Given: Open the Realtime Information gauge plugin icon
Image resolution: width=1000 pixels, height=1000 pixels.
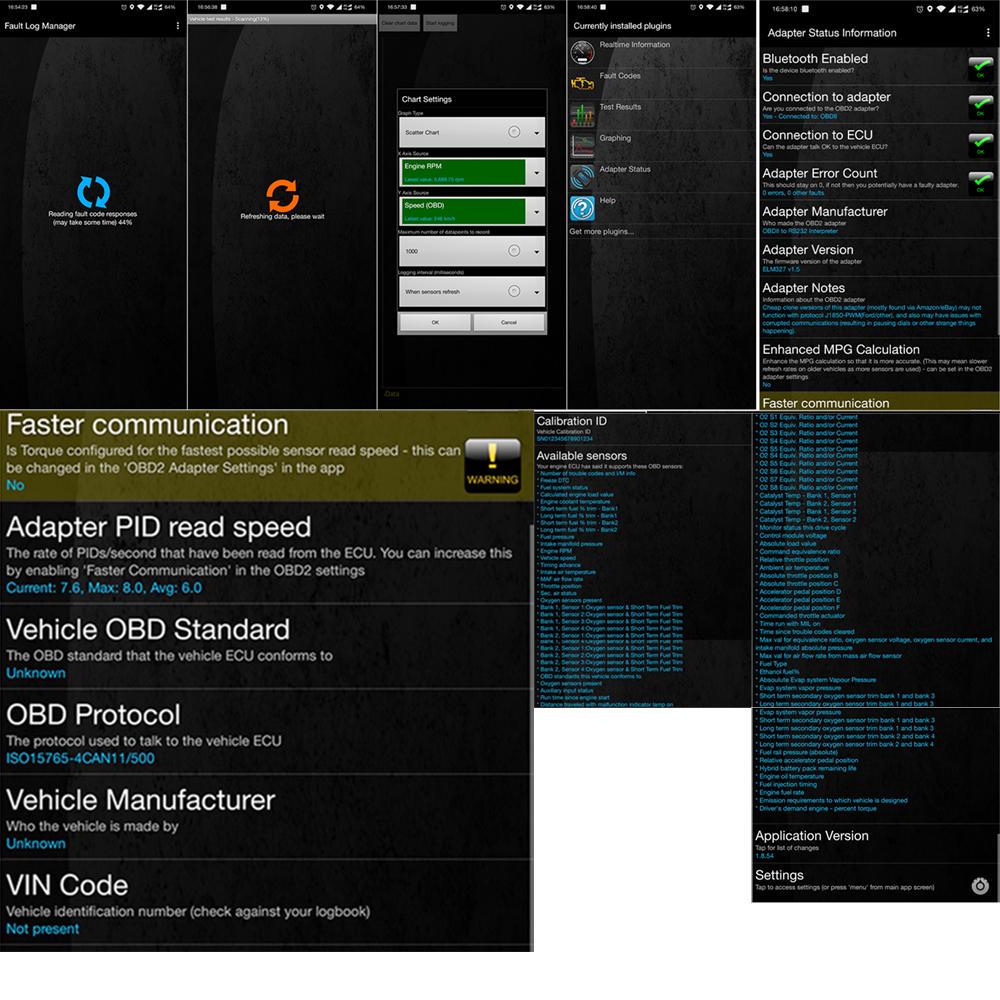Looking at the screenshot, I should (x=582, y=52).
